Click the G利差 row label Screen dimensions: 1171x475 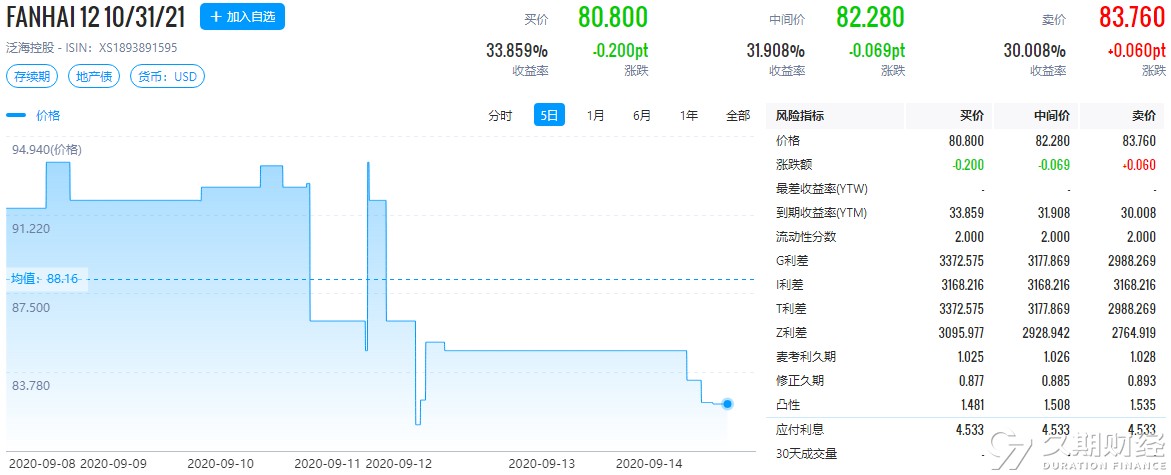pyautogui.click(x=792, y=261)
